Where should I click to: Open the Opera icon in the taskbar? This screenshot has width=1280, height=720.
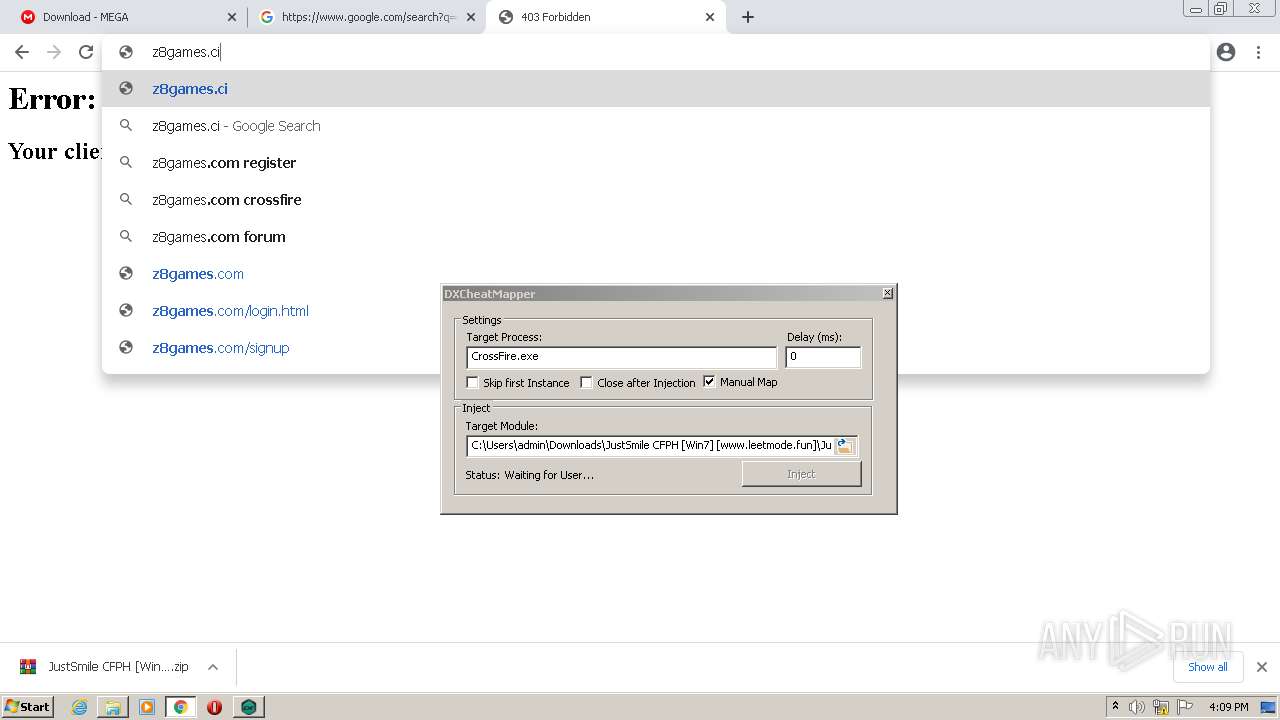(214, 707)
